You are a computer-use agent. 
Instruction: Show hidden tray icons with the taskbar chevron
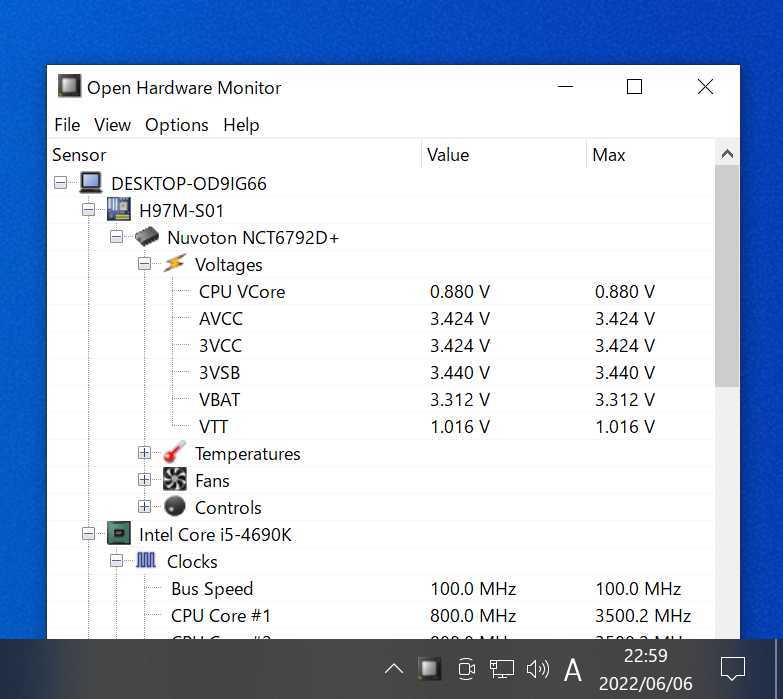click(x=394, y=669)
